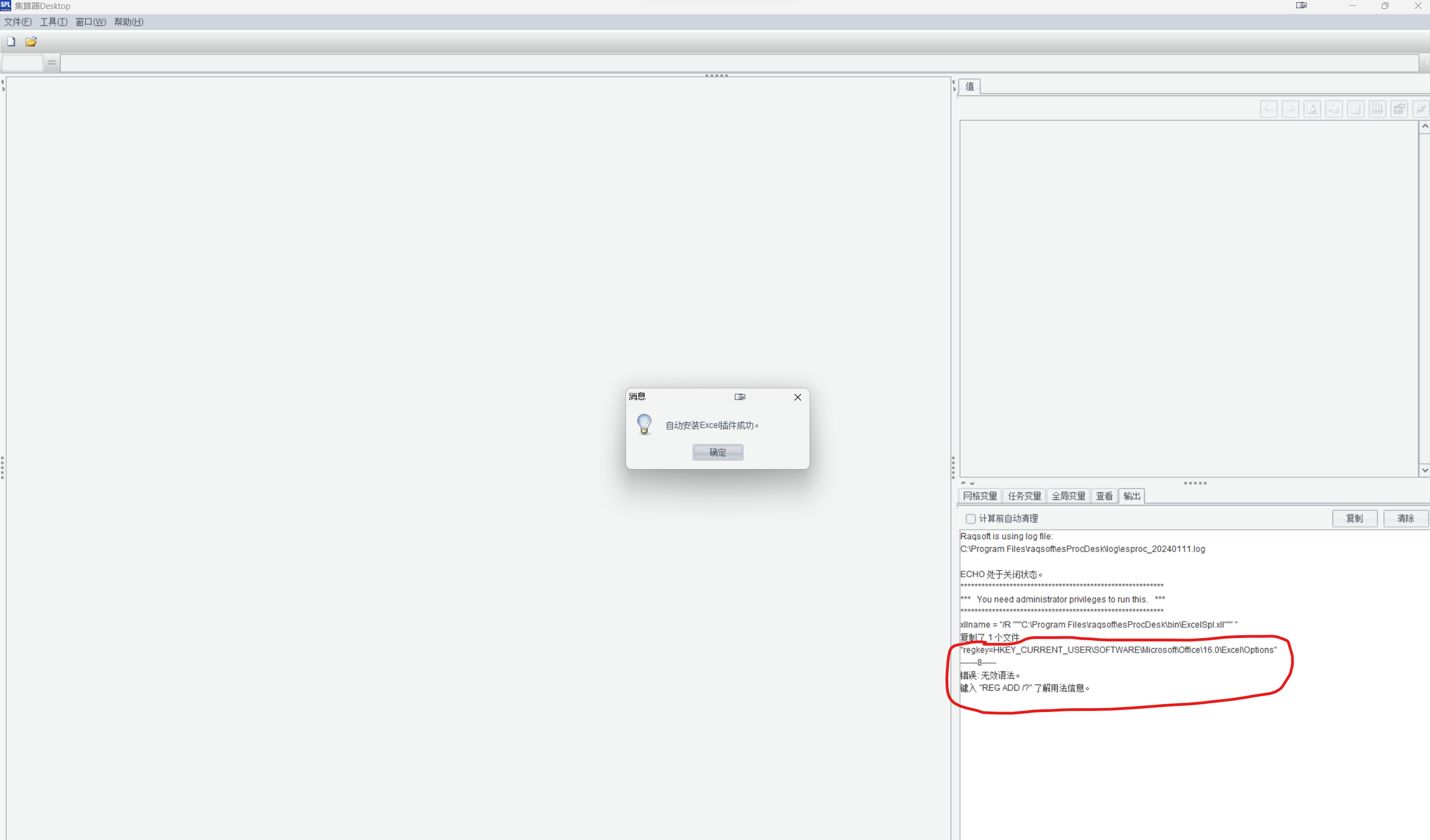Open the 帮助(H) menu
The width and height of the screenshot is (1430, 840).
(x=128, y=21)
